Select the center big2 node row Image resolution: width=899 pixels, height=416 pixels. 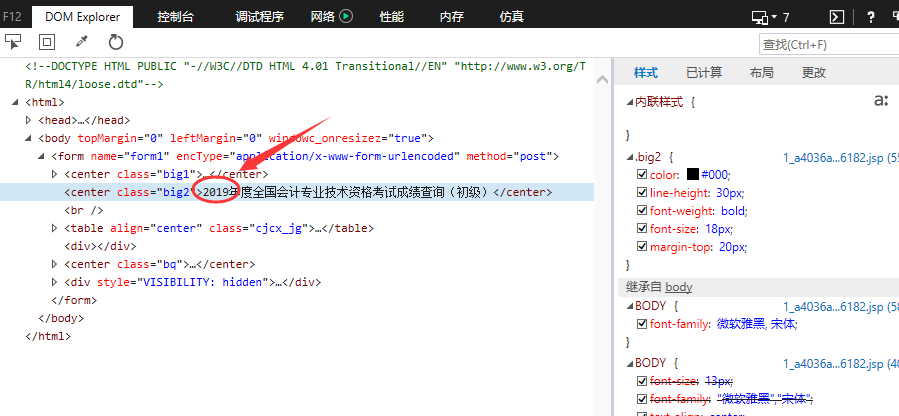297,193
